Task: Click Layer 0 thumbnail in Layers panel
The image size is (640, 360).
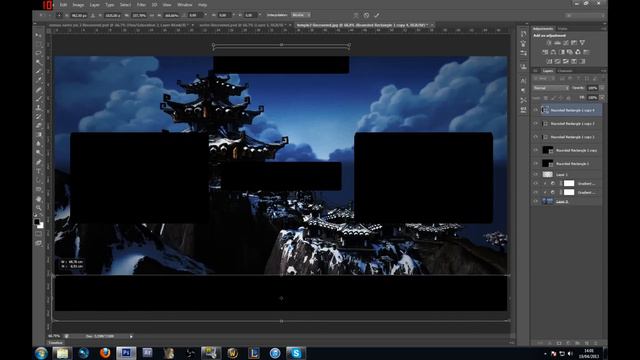Action: (547, 201)
